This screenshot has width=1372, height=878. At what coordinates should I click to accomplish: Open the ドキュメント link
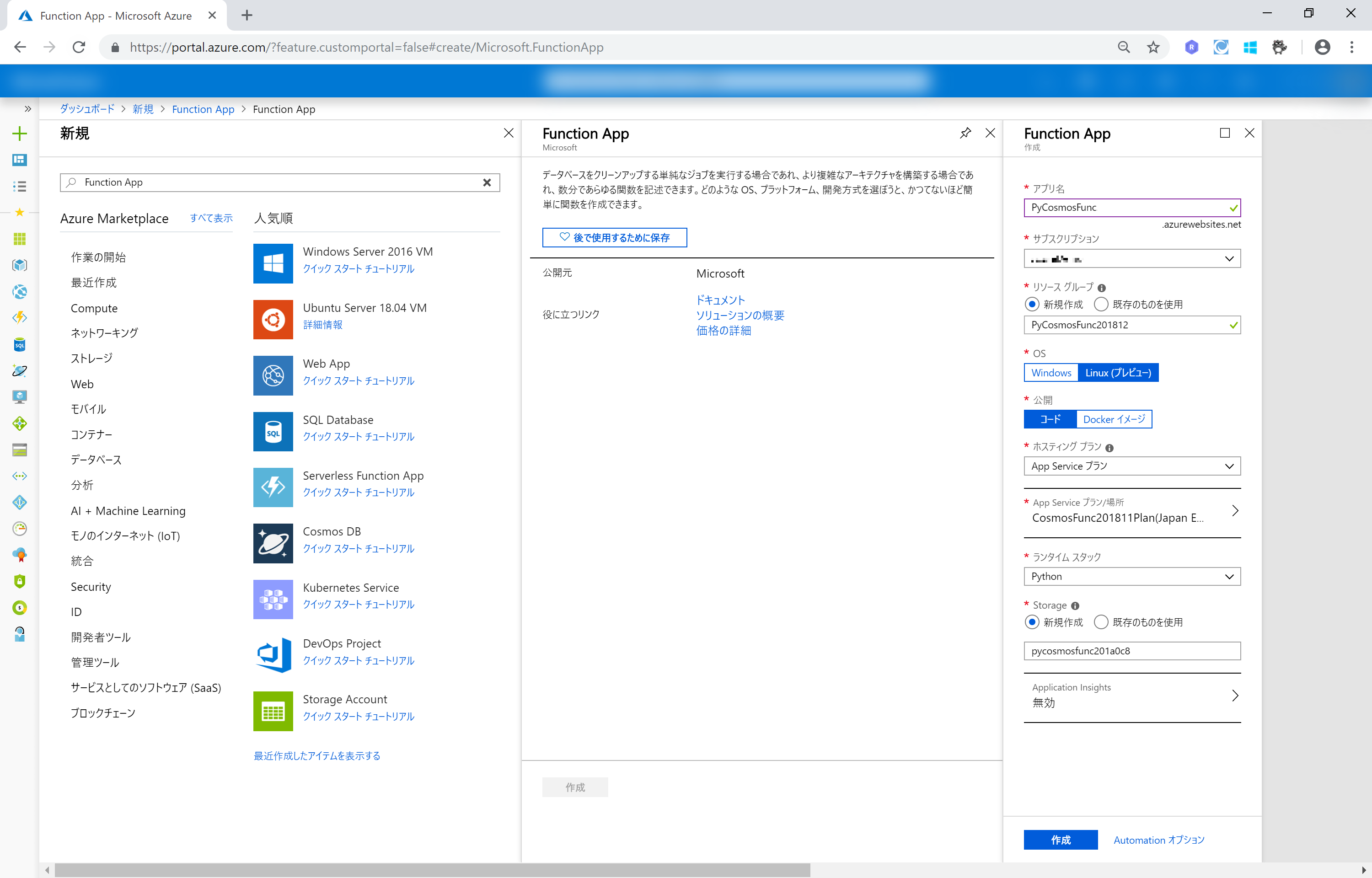(x=719, y=300)
